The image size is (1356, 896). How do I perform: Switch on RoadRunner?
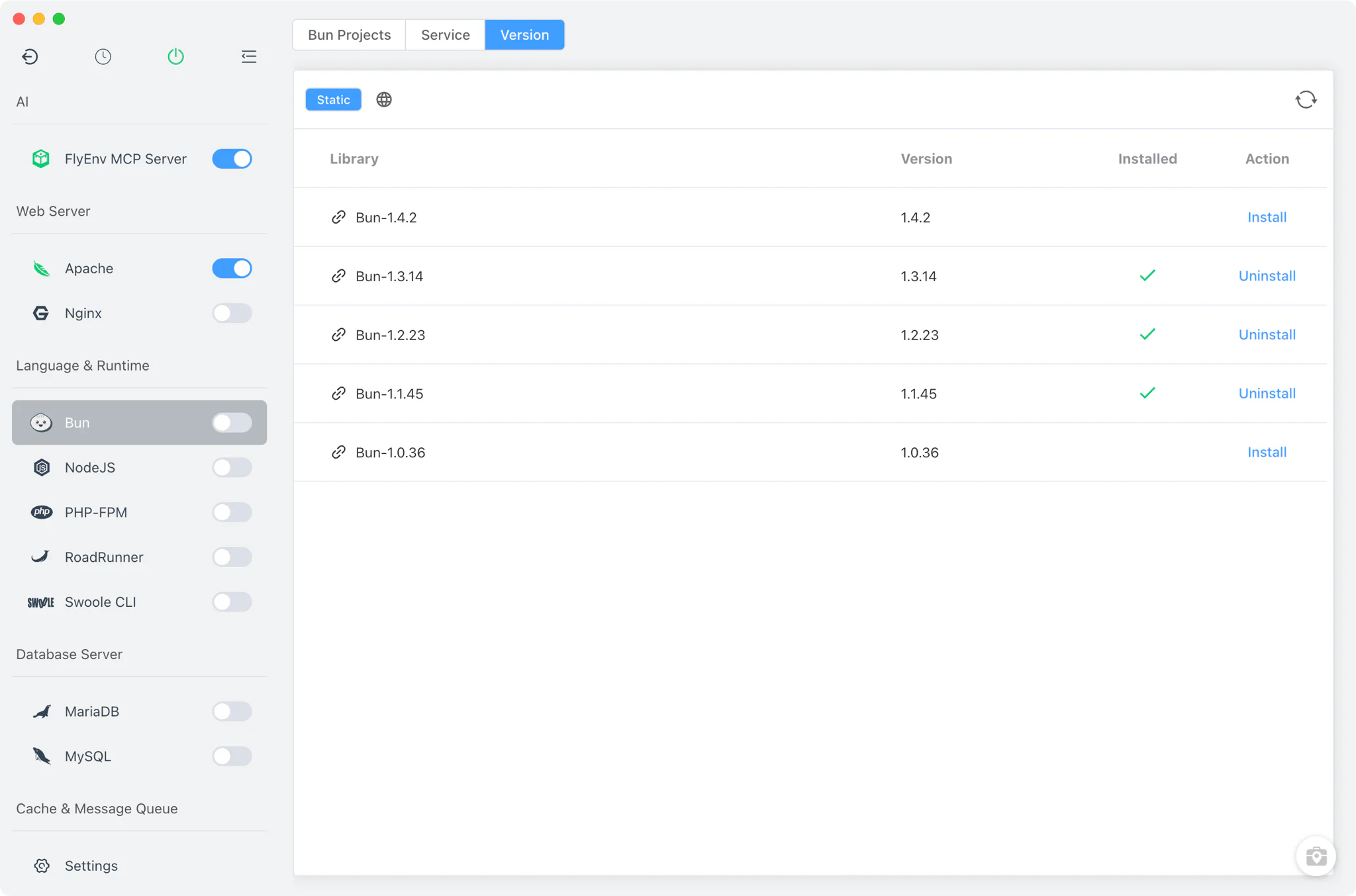(x=232, y=557)
